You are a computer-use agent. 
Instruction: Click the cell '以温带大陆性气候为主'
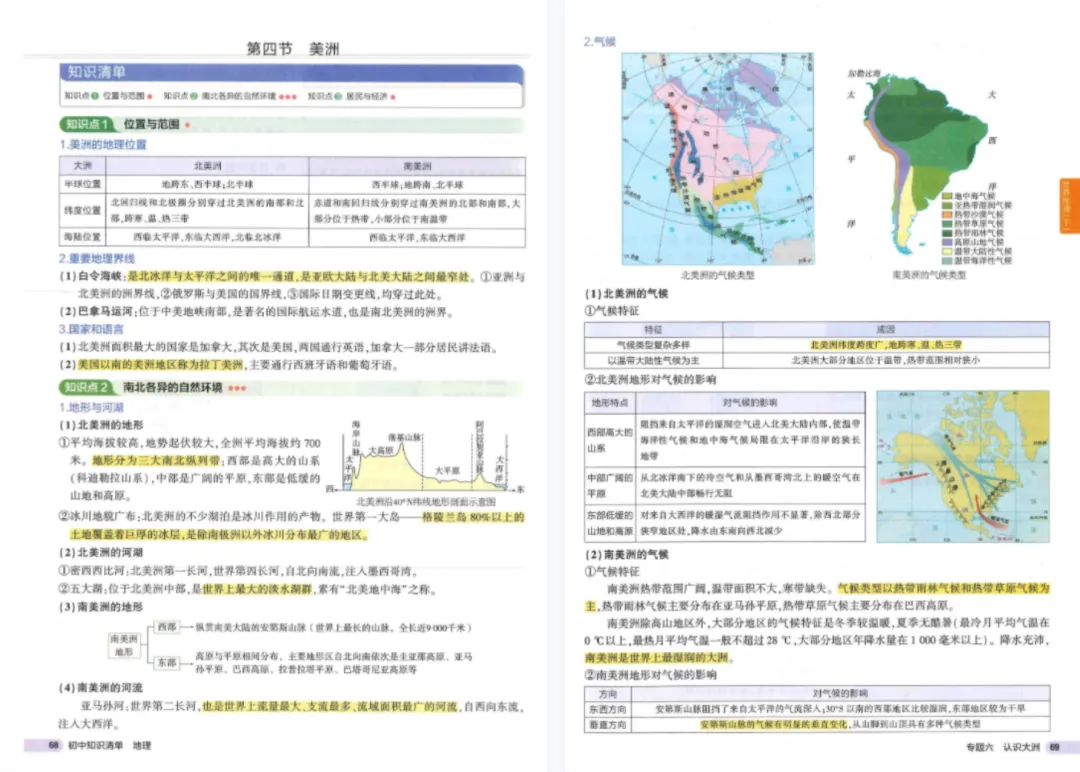(654, 360)
